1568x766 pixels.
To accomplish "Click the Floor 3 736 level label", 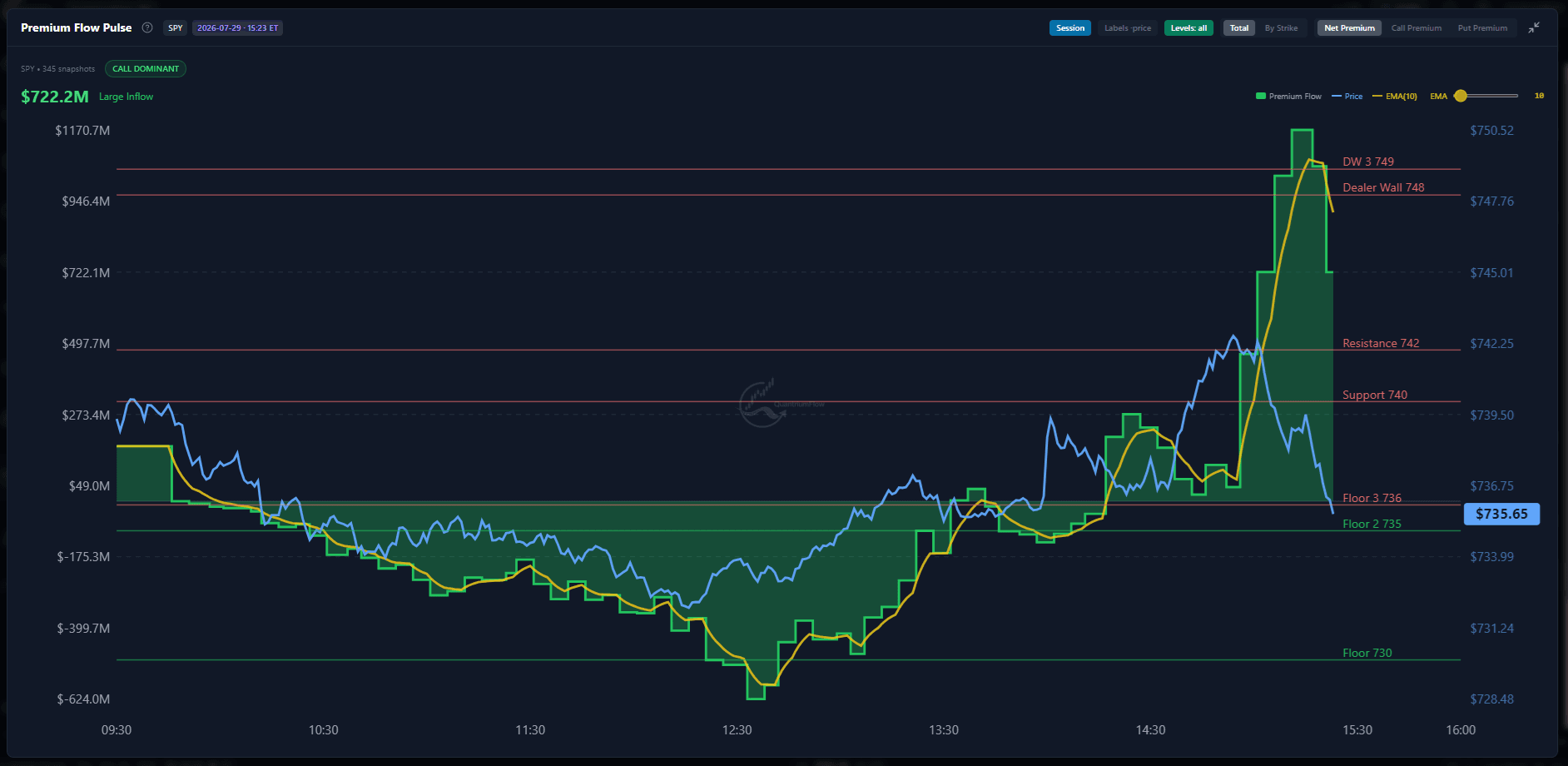I will 1372,498.
